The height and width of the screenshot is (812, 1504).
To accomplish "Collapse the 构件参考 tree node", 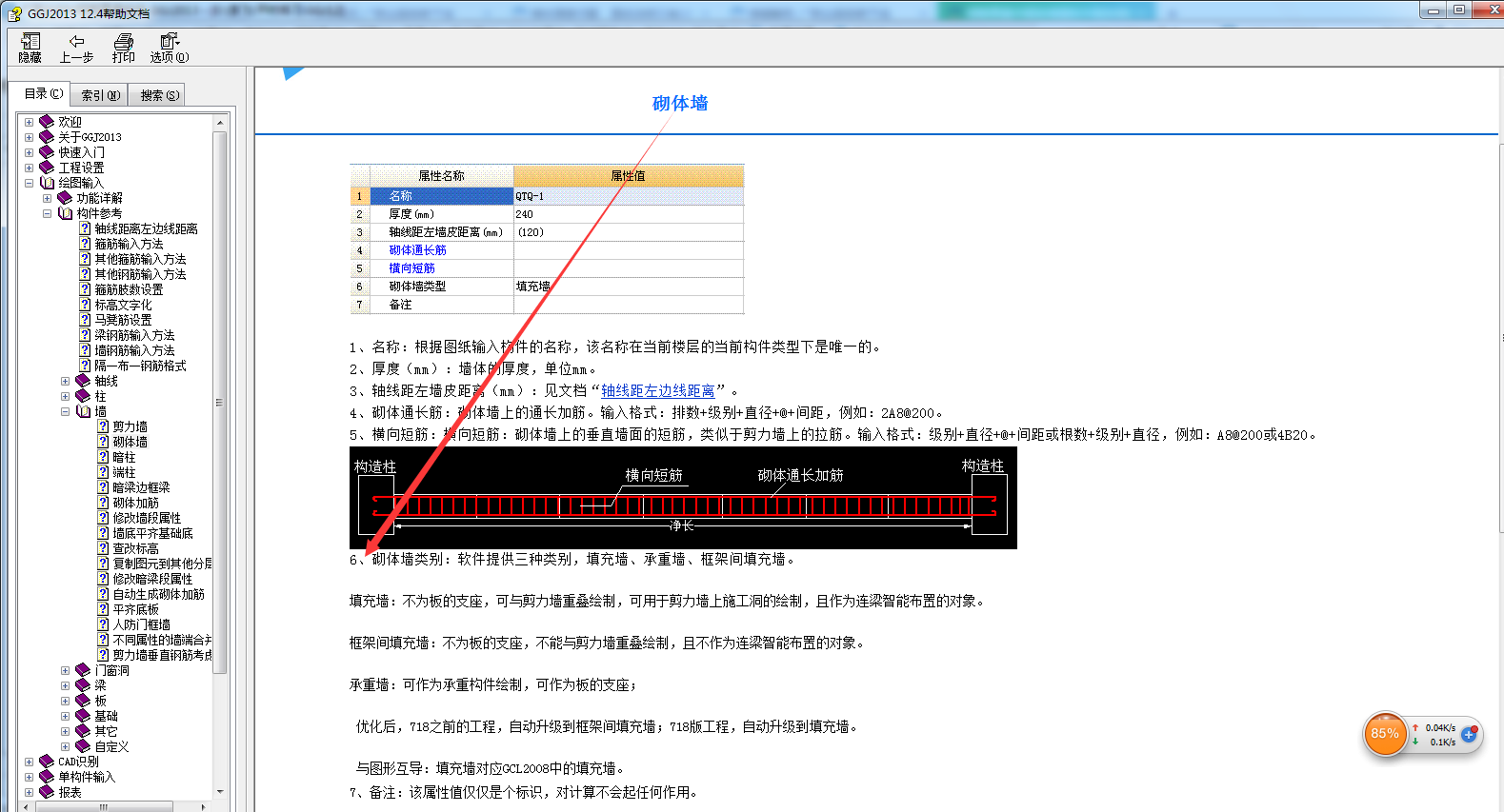I will click(x=47, y=213).
